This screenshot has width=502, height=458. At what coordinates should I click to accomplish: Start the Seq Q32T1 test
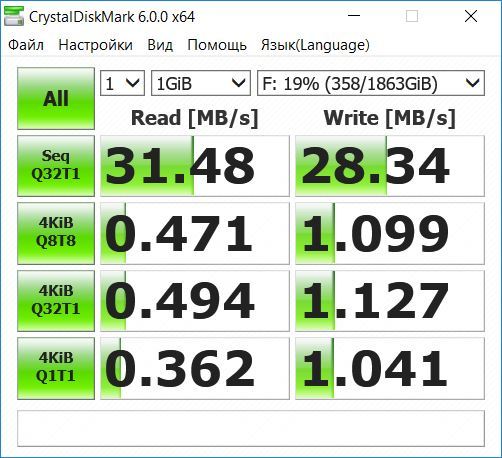[56, 166]
